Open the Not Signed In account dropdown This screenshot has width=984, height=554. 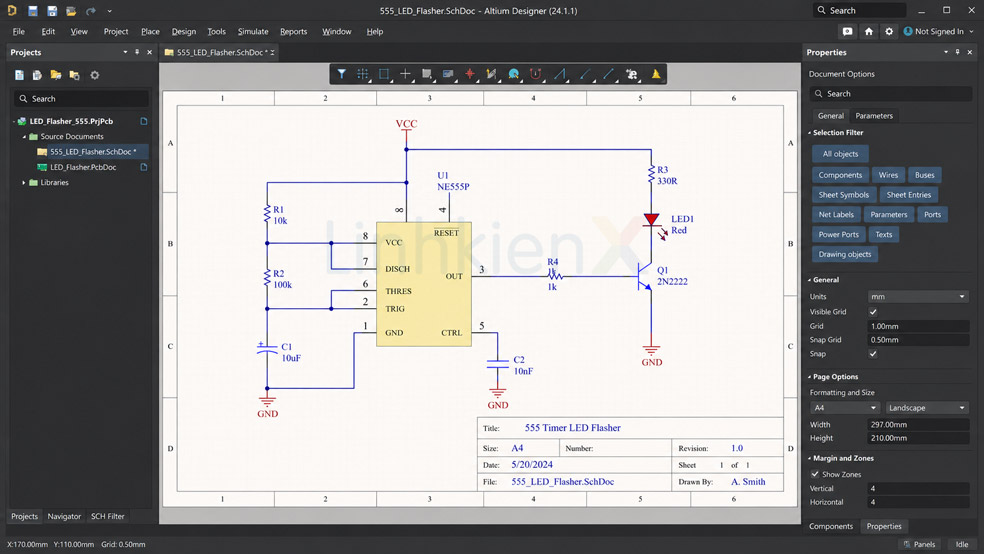click(x=939, y=31)
